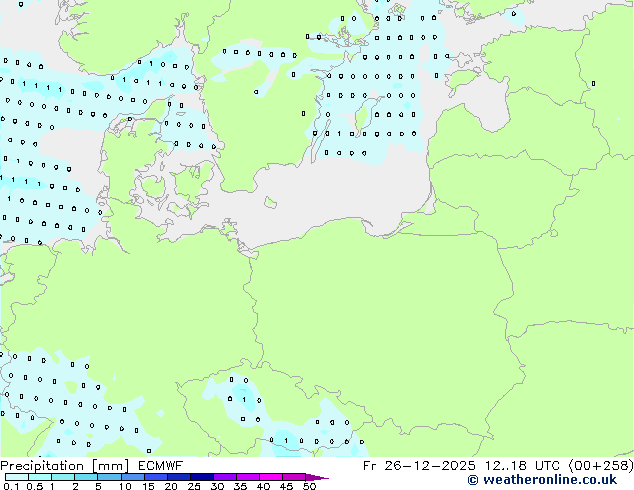The height and width of the screenshot is (490, 634).
Task: Click the 45–50 mm legend swatch
Action: coord(294,477)
